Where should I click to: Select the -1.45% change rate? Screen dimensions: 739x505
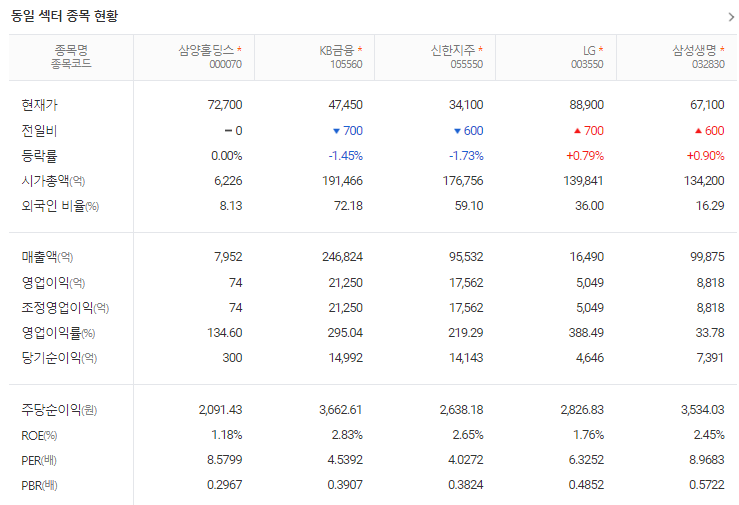coord(345,155)
